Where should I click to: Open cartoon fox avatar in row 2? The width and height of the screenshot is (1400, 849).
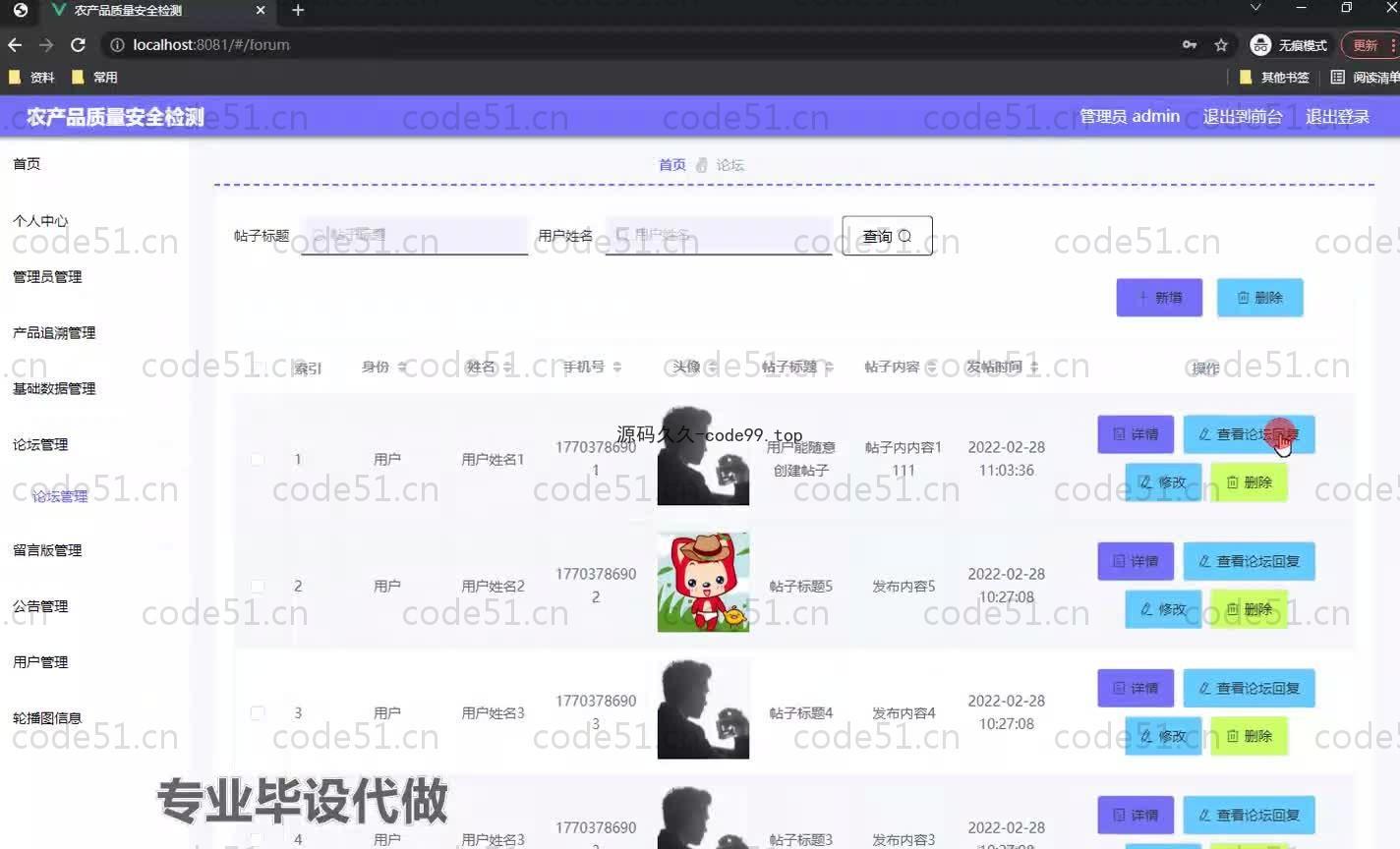pyautogui.click(x=703, y=582)
